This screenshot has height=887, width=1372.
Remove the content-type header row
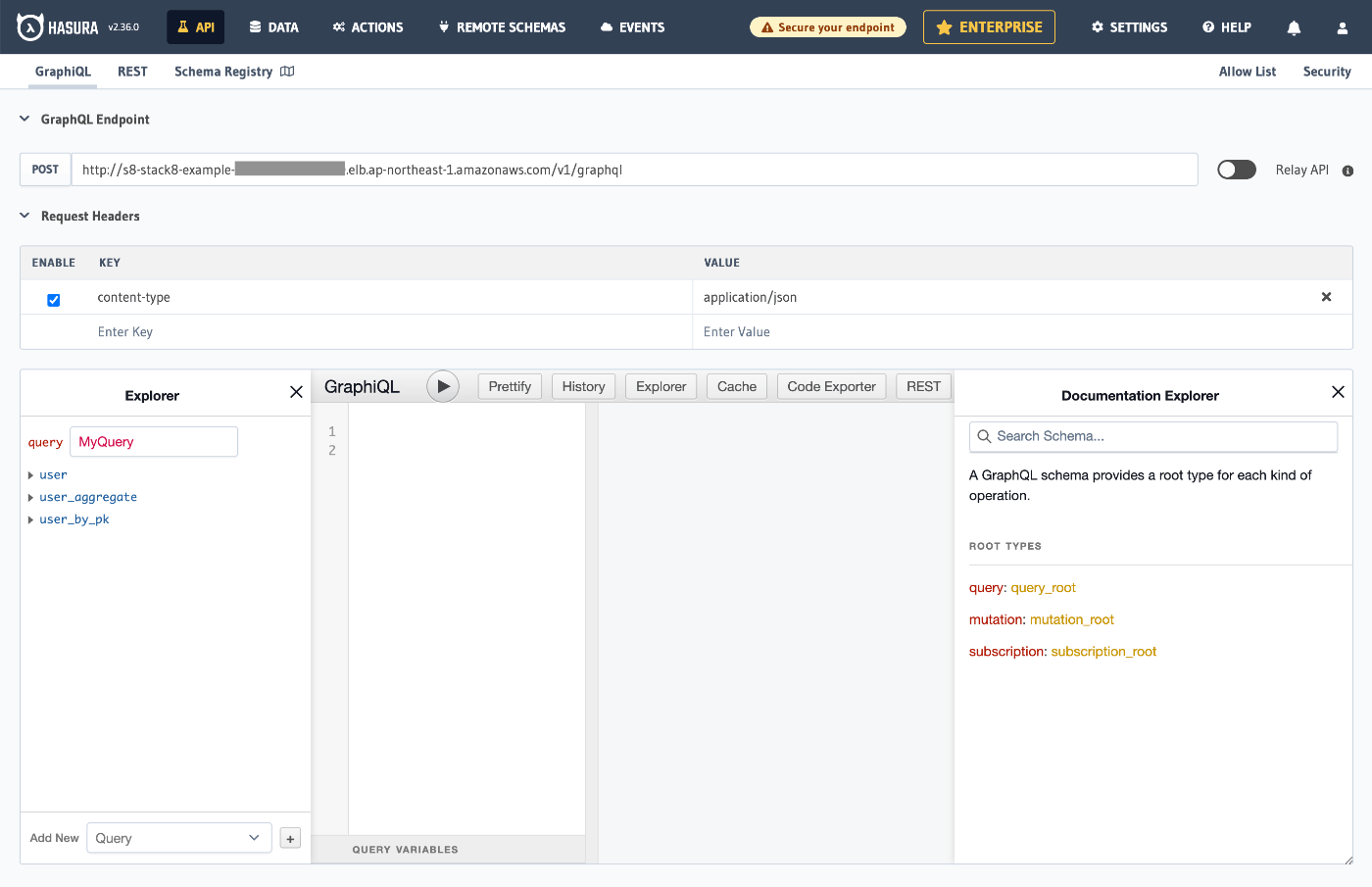(x=1326, y=297)
